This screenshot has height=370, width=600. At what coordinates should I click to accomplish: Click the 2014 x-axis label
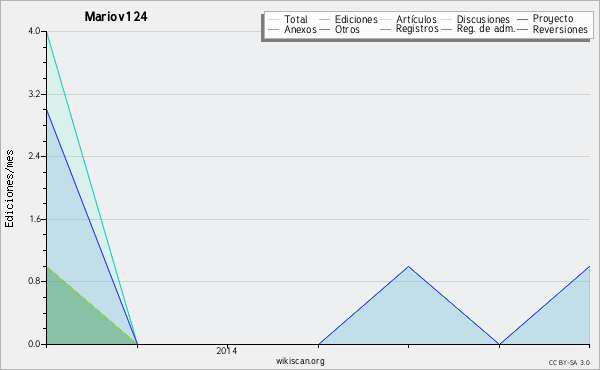227,350
